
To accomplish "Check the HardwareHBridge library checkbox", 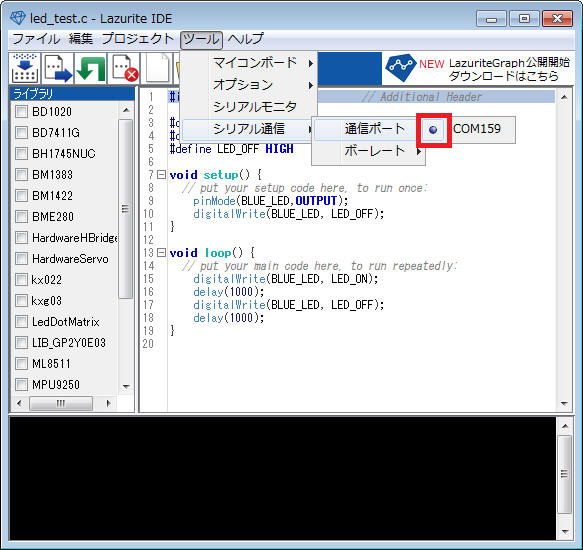I will [22, 237].
